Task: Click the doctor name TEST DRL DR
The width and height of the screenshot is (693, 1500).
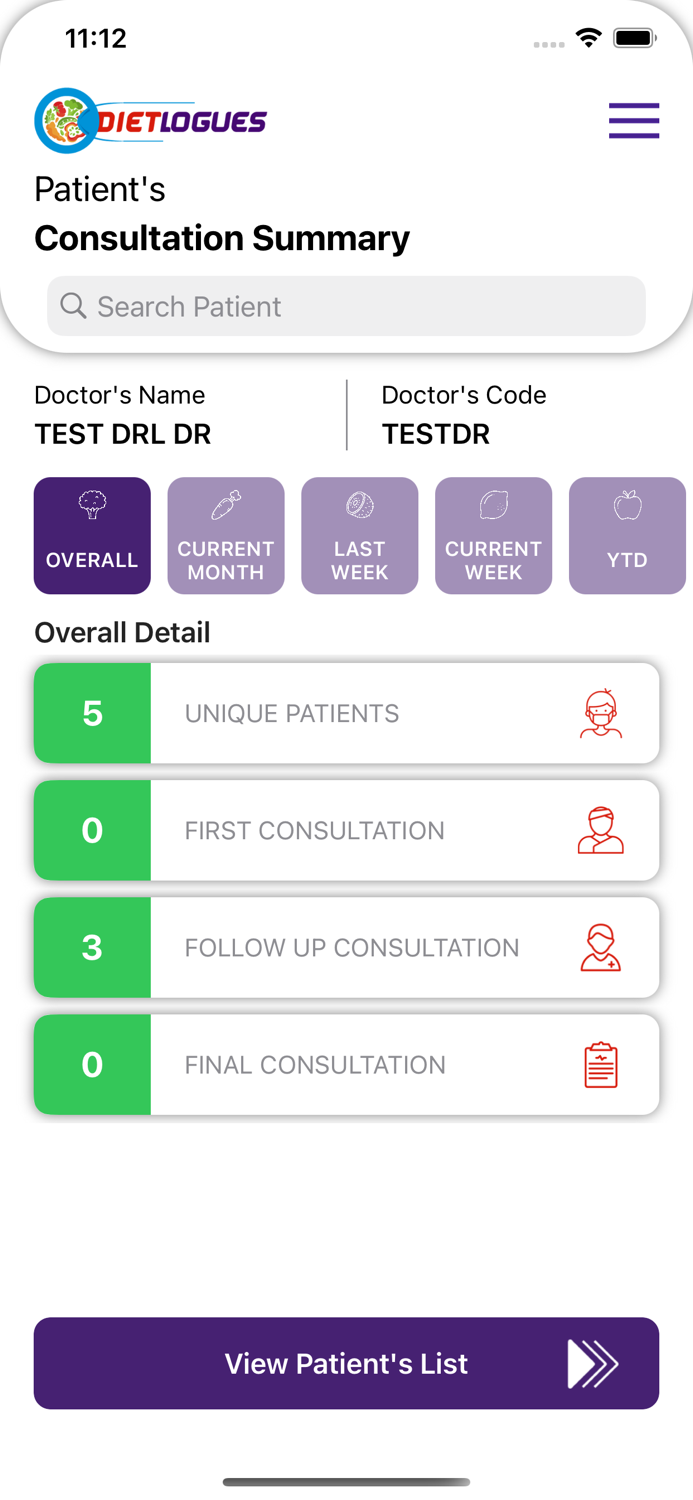Action: coord(122,434)
